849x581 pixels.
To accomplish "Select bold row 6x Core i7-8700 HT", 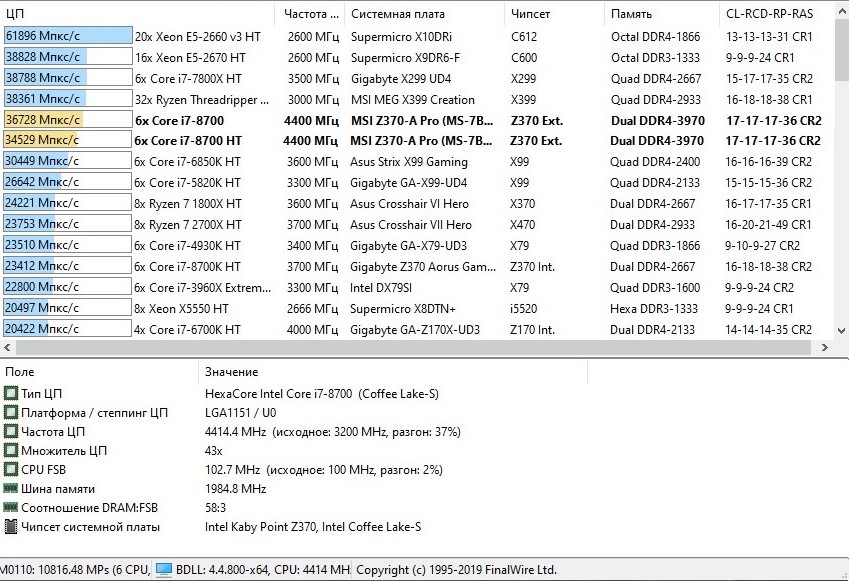I will pyautogui.click(x=417, y=141).
